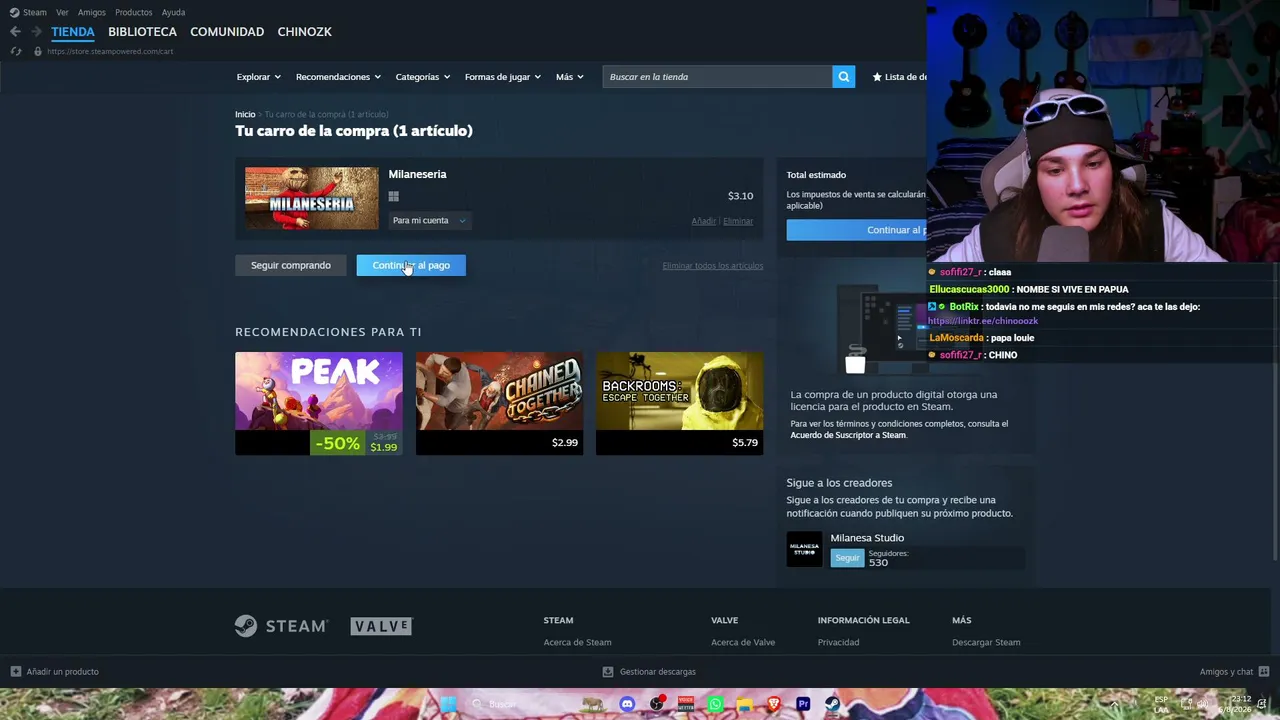Open the Privacidad footer link
Viewport: 1280px width, 720px height.
click(839, 642)
